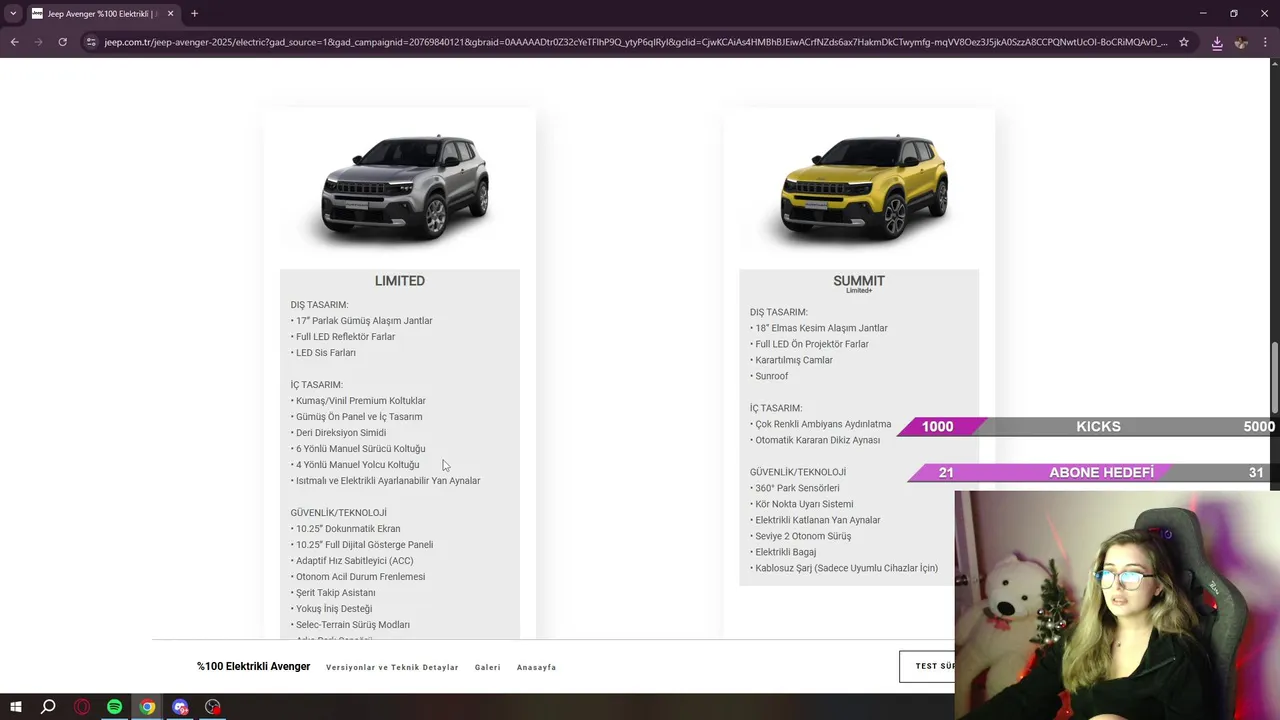
Task: Open the Chrome profile avatar
Action: pyautogui.click(x=1241, y=42)
